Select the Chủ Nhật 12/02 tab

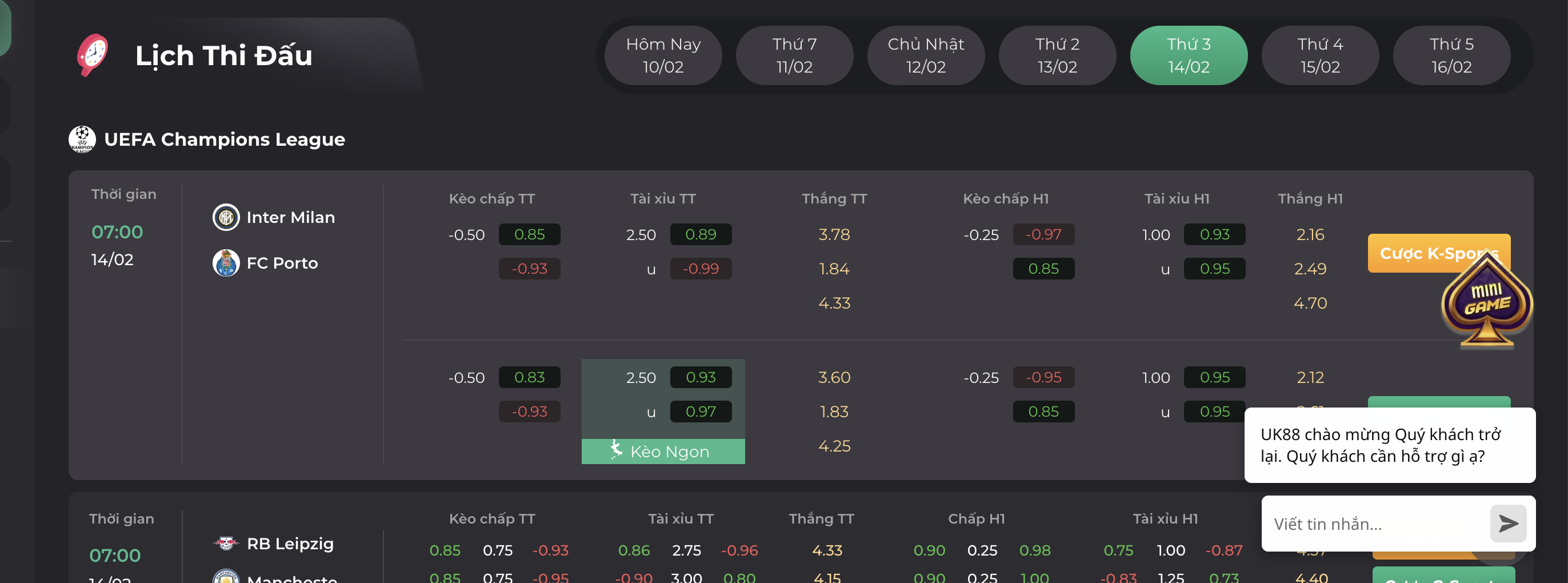[926, 55]
